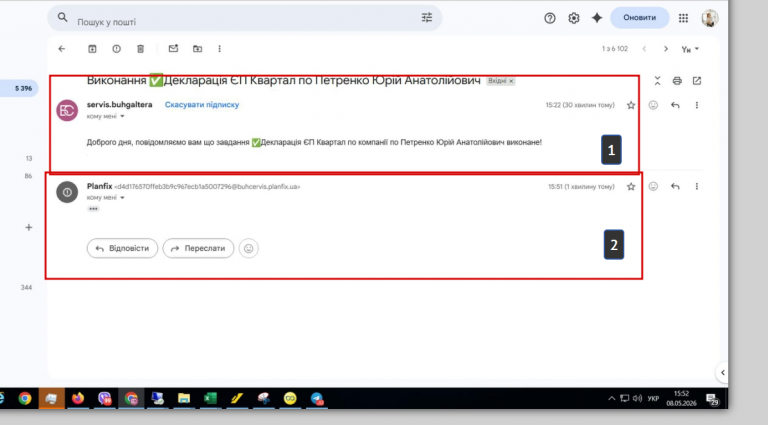Screen dimensions: 768x425
Task: Open Firefox from the taskbar
Action: coord(78,399)
